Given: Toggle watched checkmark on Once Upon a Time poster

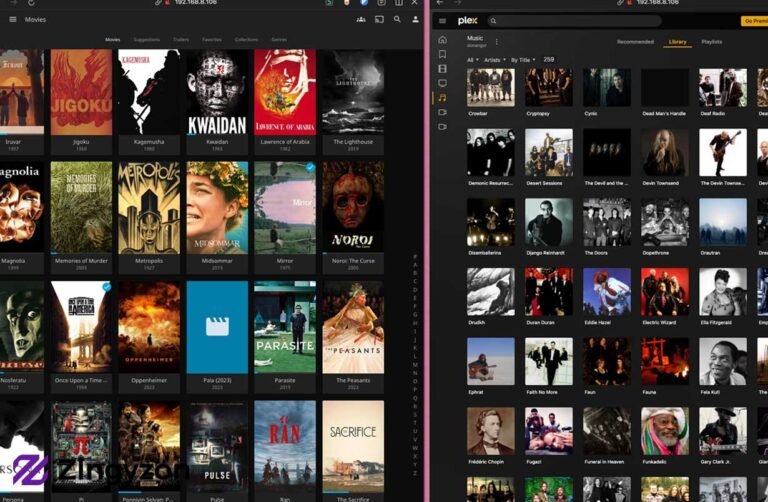Looking at the screenshot, I should 107,287.
